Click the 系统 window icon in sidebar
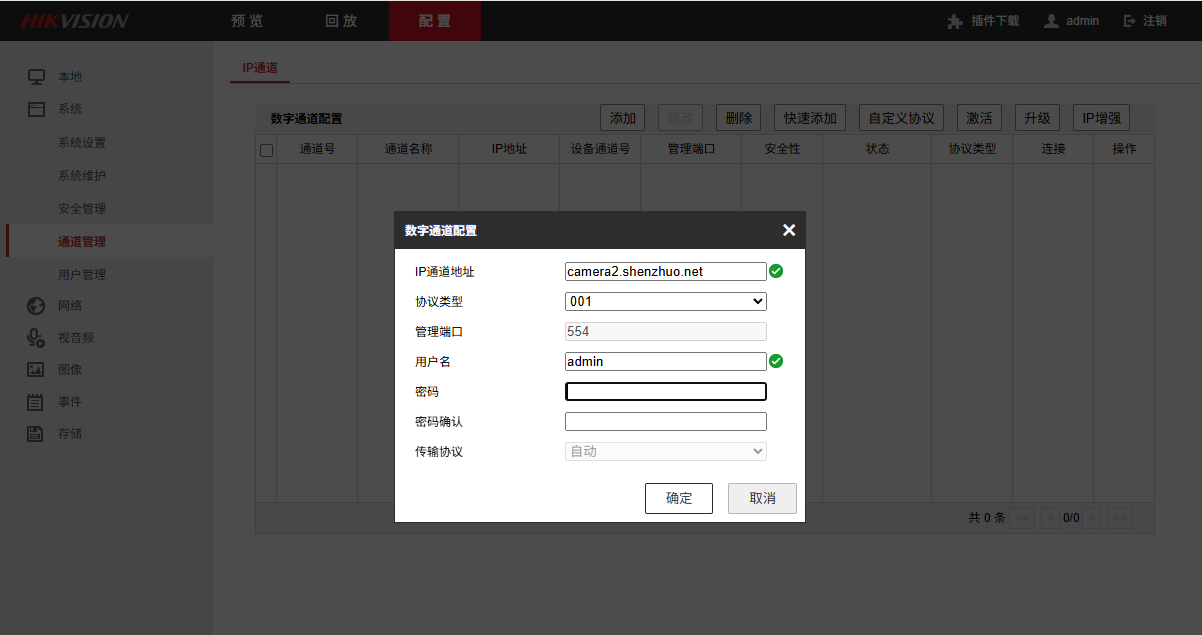Image resolution: width=1202 pixels, height=635 pixels. tap(36, 109)
